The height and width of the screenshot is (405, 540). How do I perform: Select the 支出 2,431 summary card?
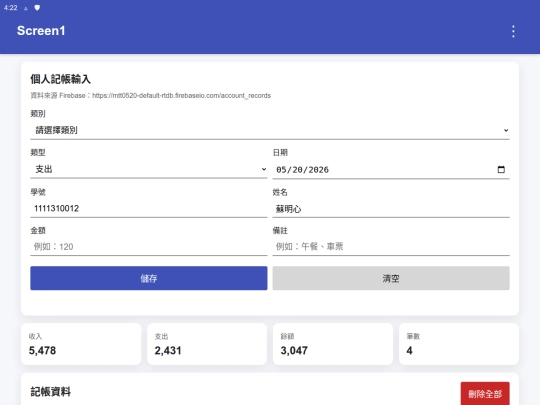[207, 344]
